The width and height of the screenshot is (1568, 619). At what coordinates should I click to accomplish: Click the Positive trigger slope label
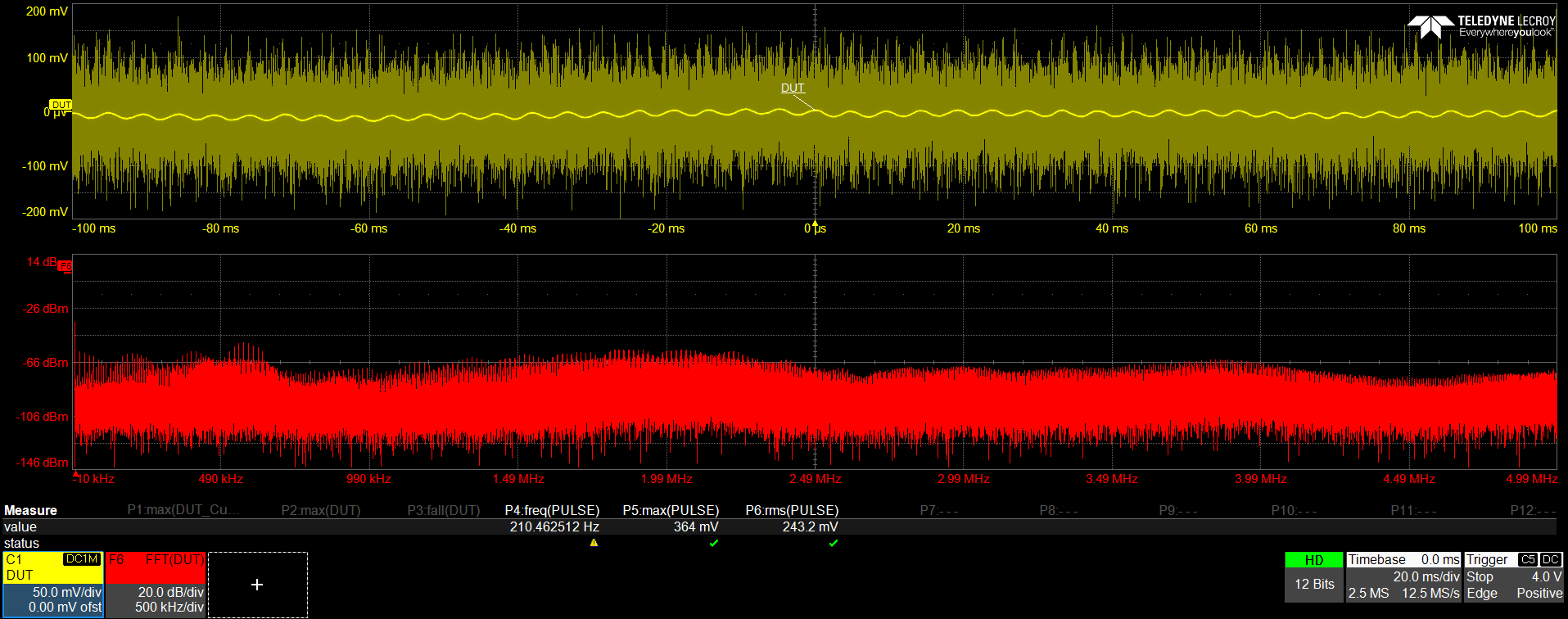1539,593
